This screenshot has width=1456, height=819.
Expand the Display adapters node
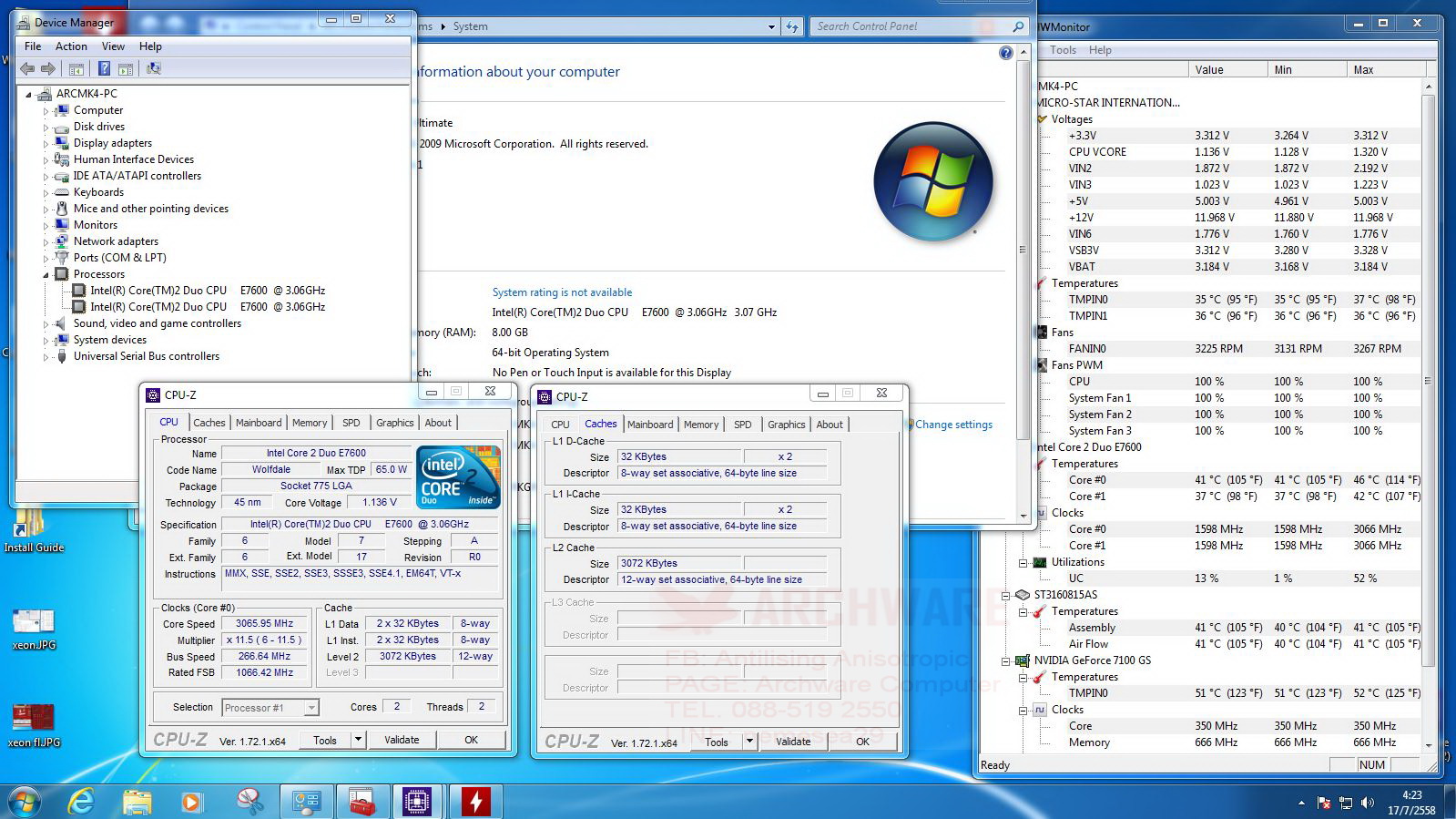click(46, 143)
